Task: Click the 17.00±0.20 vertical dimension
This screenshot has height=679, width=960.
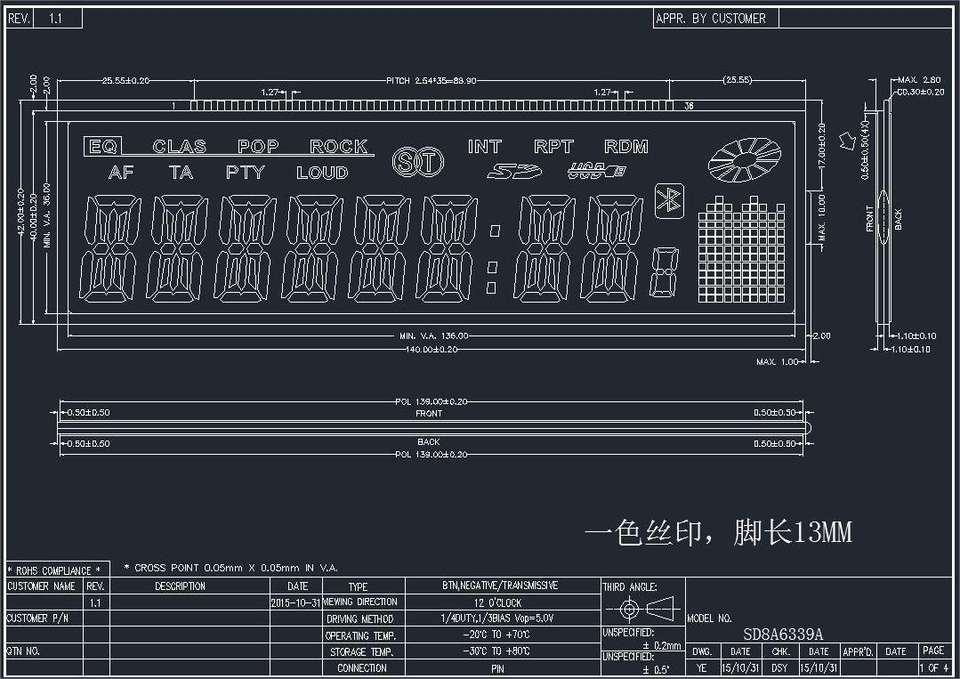Action: 822,147
